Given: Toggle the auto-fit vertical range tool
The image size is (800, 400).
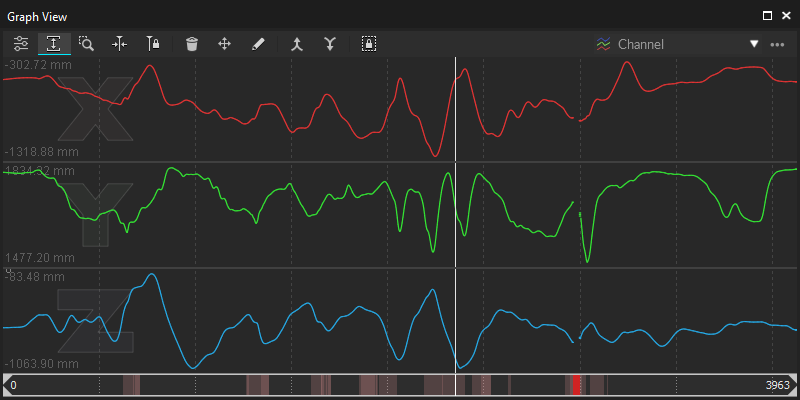Looking at the screenshot, I should coord(54,44).
